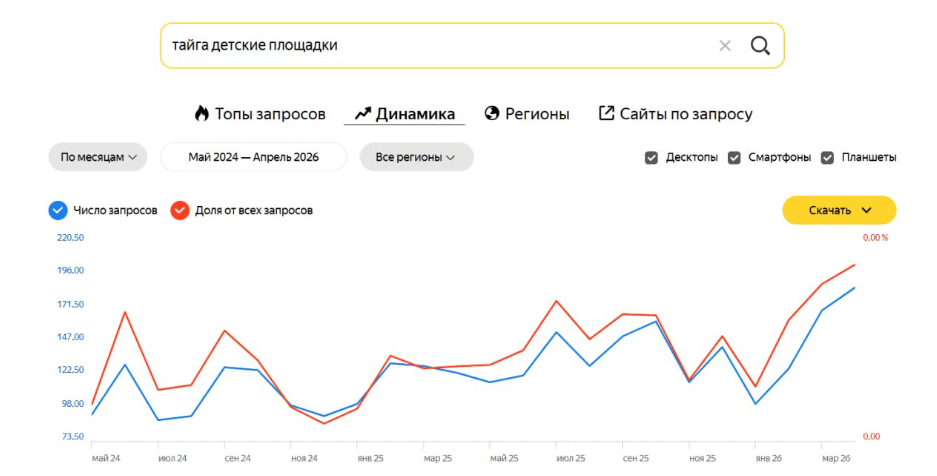Expand the Все регионы dropdown
This screenshot has height=476, width=937.
coord(417,157)
